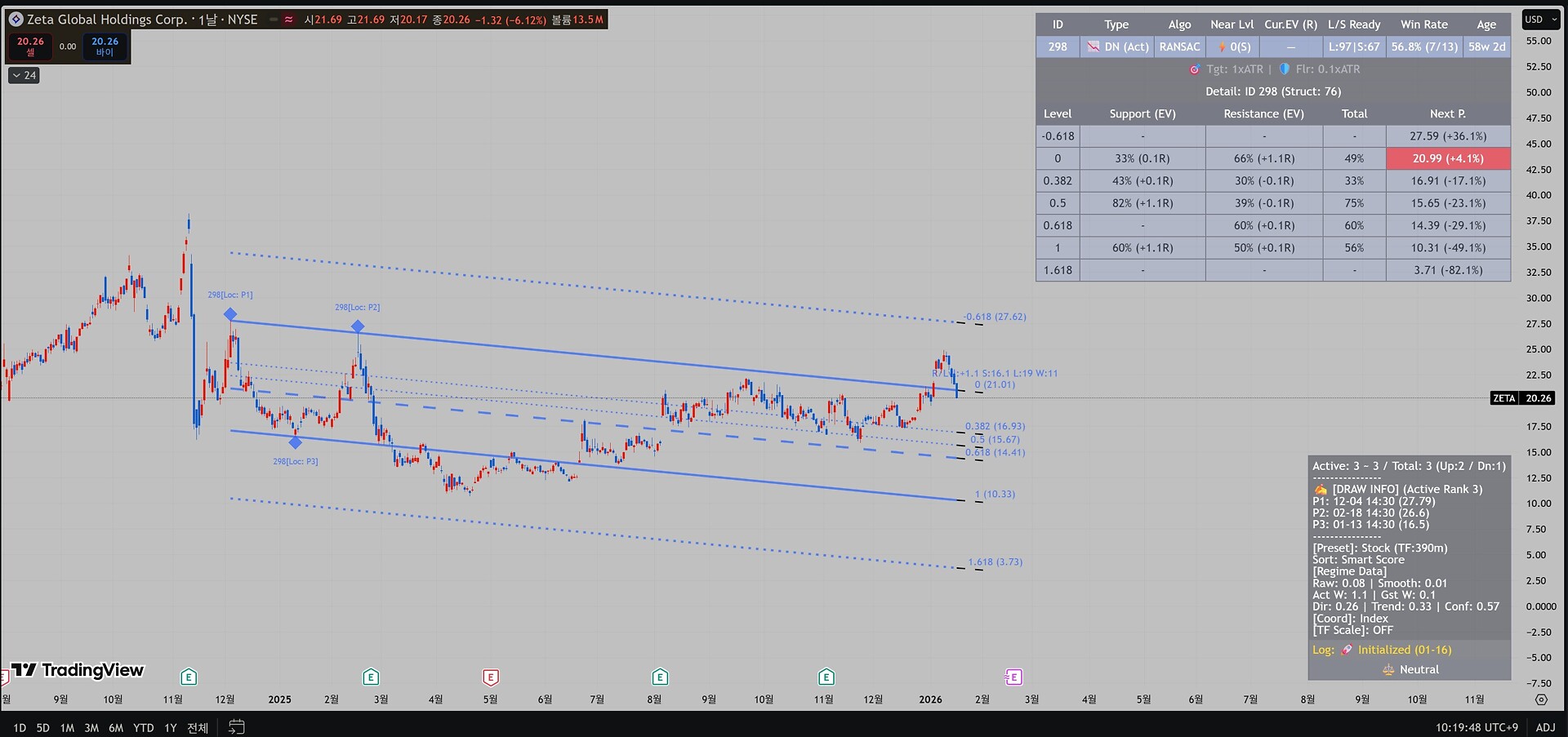The width and height of the screenshot is (1568, 737).
Task: Click the shield icon beside Flr: 0.1xATR
Action: [1285, 69]
